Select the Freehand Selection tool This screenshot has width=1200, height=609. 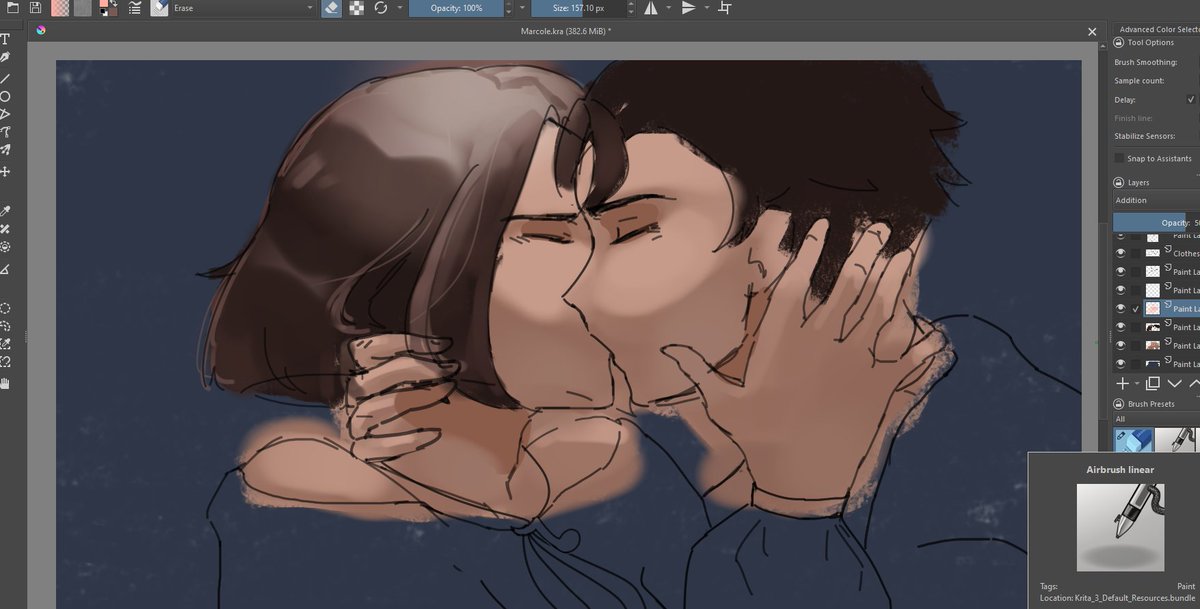[5, 326]
